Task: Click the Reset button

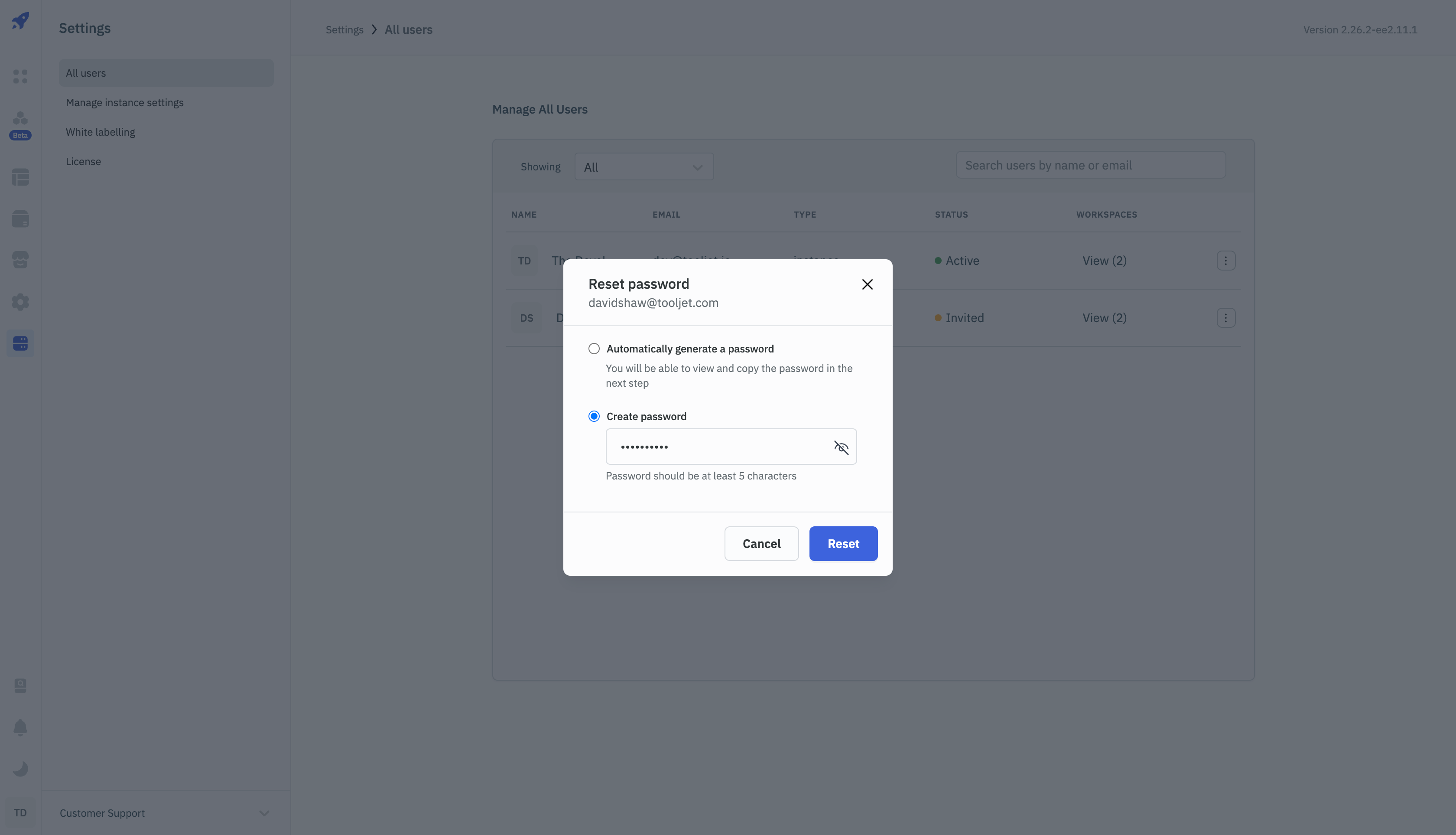Action: pyautogui.click(x=843, y=544)
